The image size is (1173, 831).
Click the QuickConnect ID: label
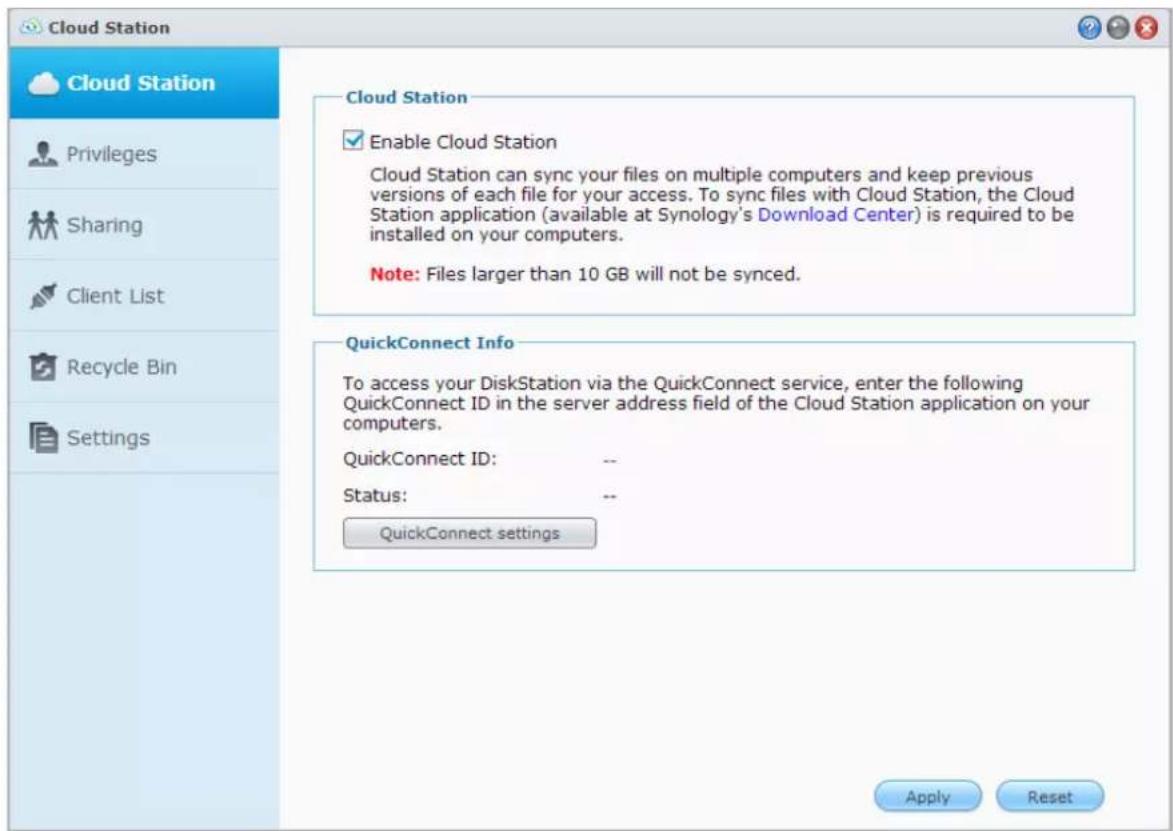tap(420, 459)
